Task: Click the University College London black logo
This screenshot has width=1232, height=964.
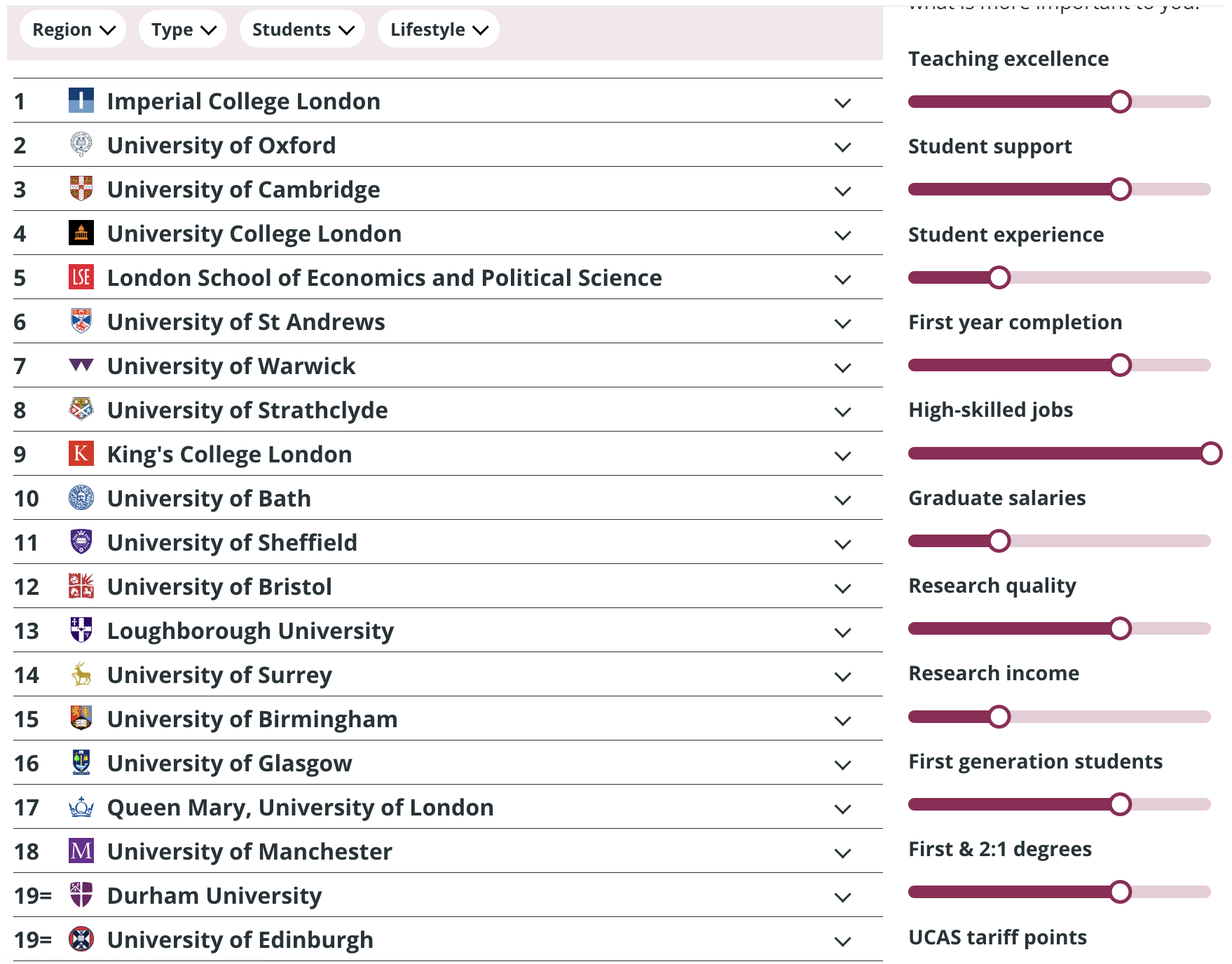Action: click(x=81, y=233)
